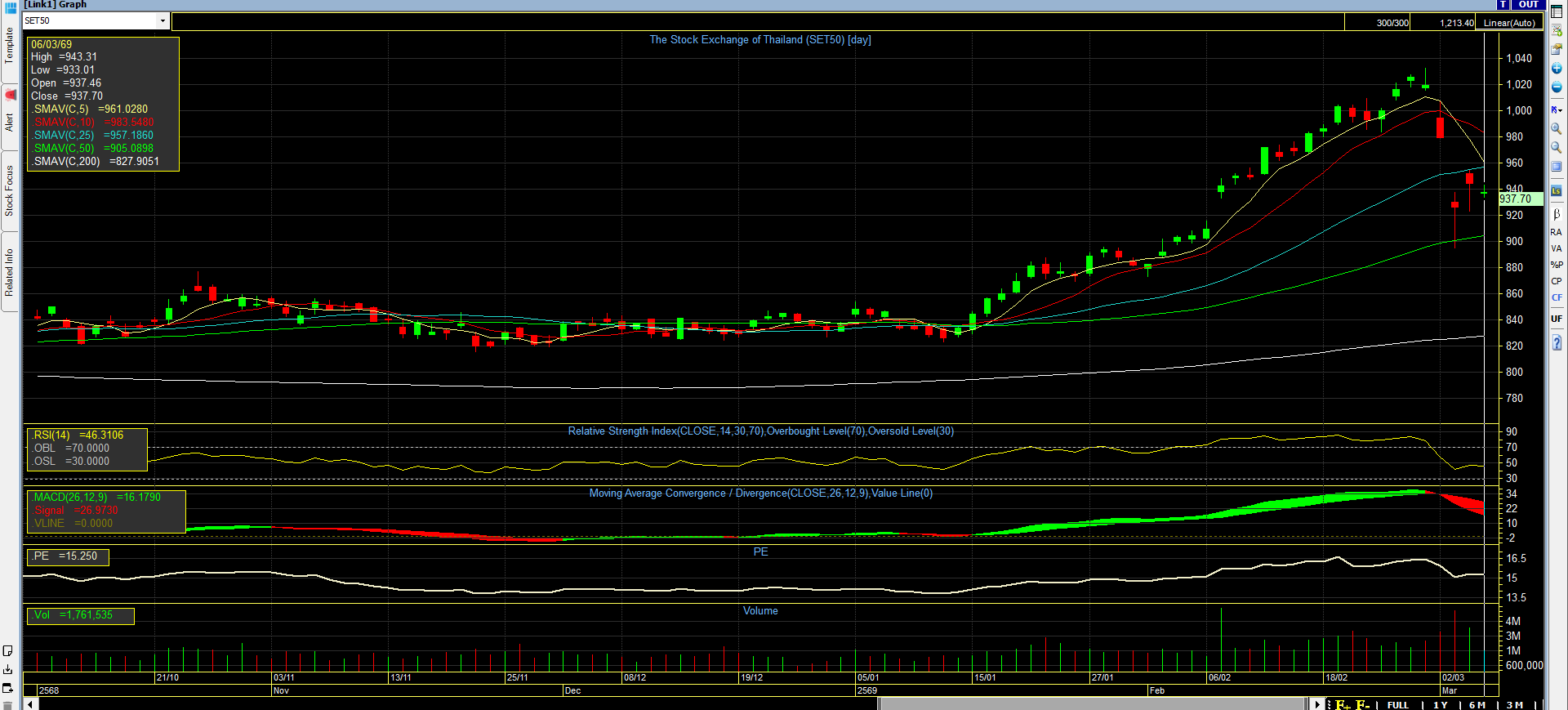Image resolution: width=1568 pixels, height=710 pixels.
Task: Expand the SET50 symbol dropdown arrow
Action: 163,21
